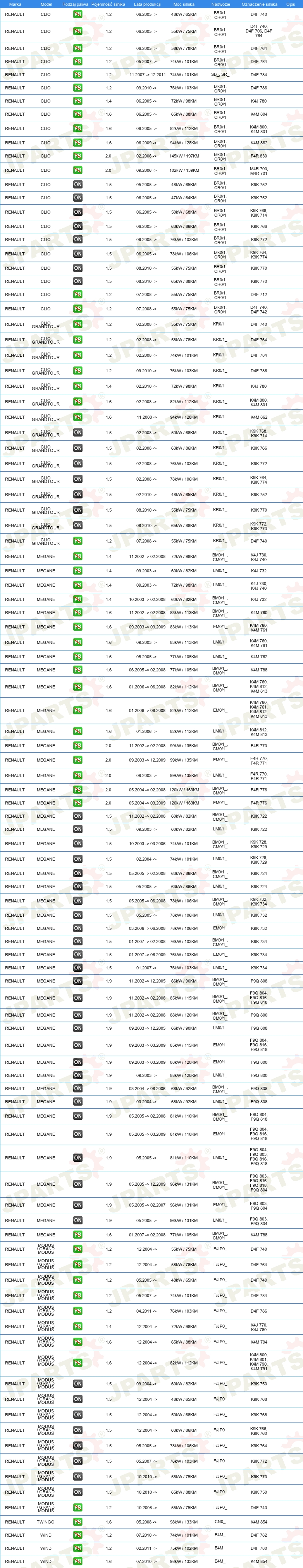Click the Pojemność silnika column header
This screenshot has height=1568, width=303.
108,4
